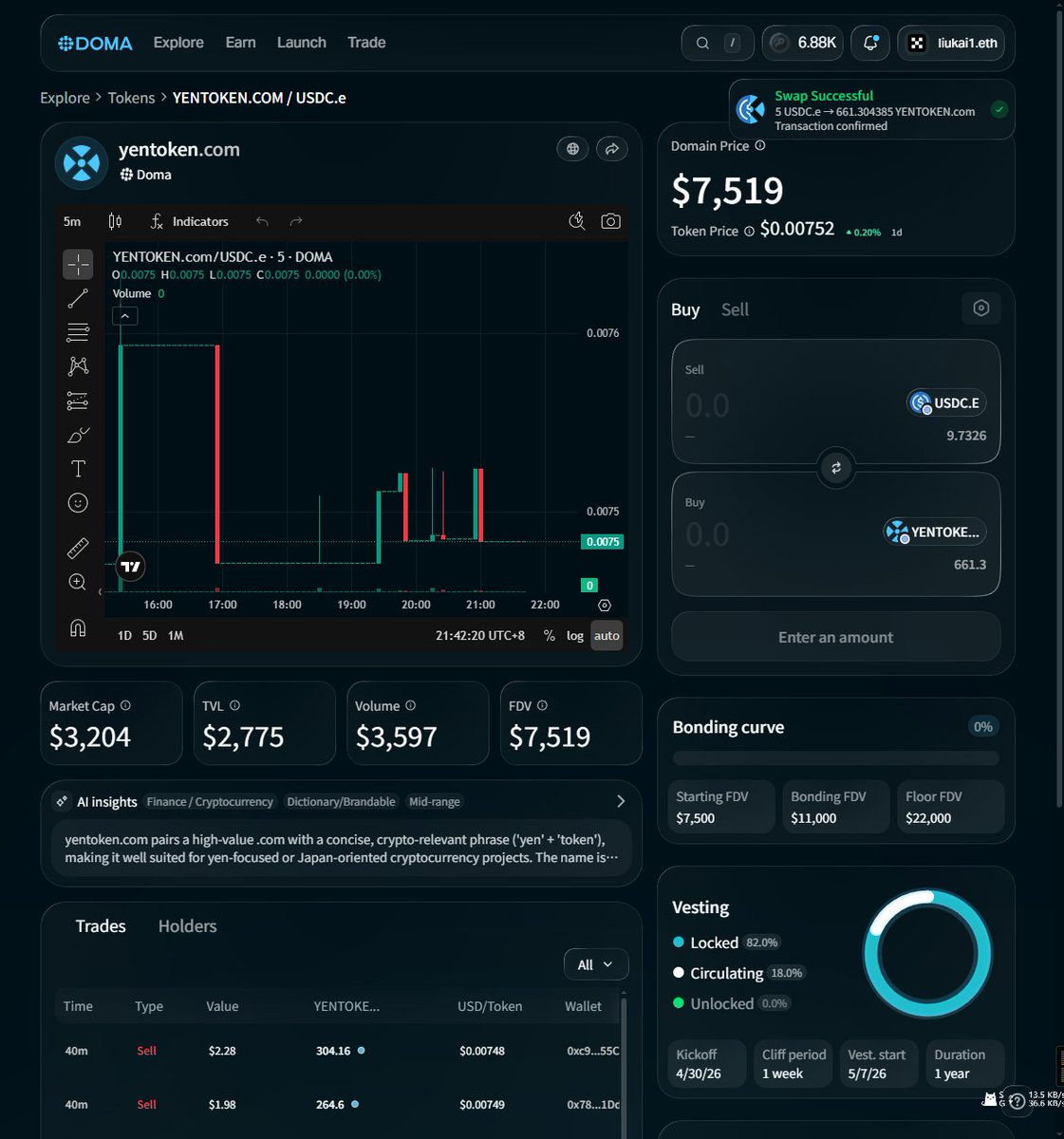Image resolution: width=1064 pixels, height=1139 pixels.
Task: Change the 5m chart interval
Action: (x=72, y=221)
